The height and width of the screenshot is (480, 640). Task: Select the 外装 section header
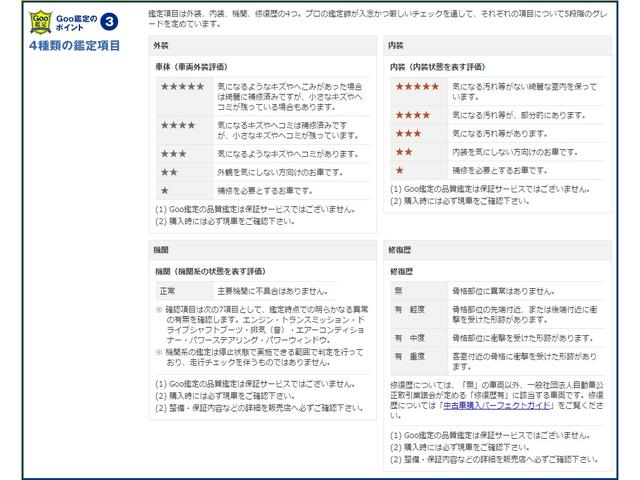coord(162,47)
